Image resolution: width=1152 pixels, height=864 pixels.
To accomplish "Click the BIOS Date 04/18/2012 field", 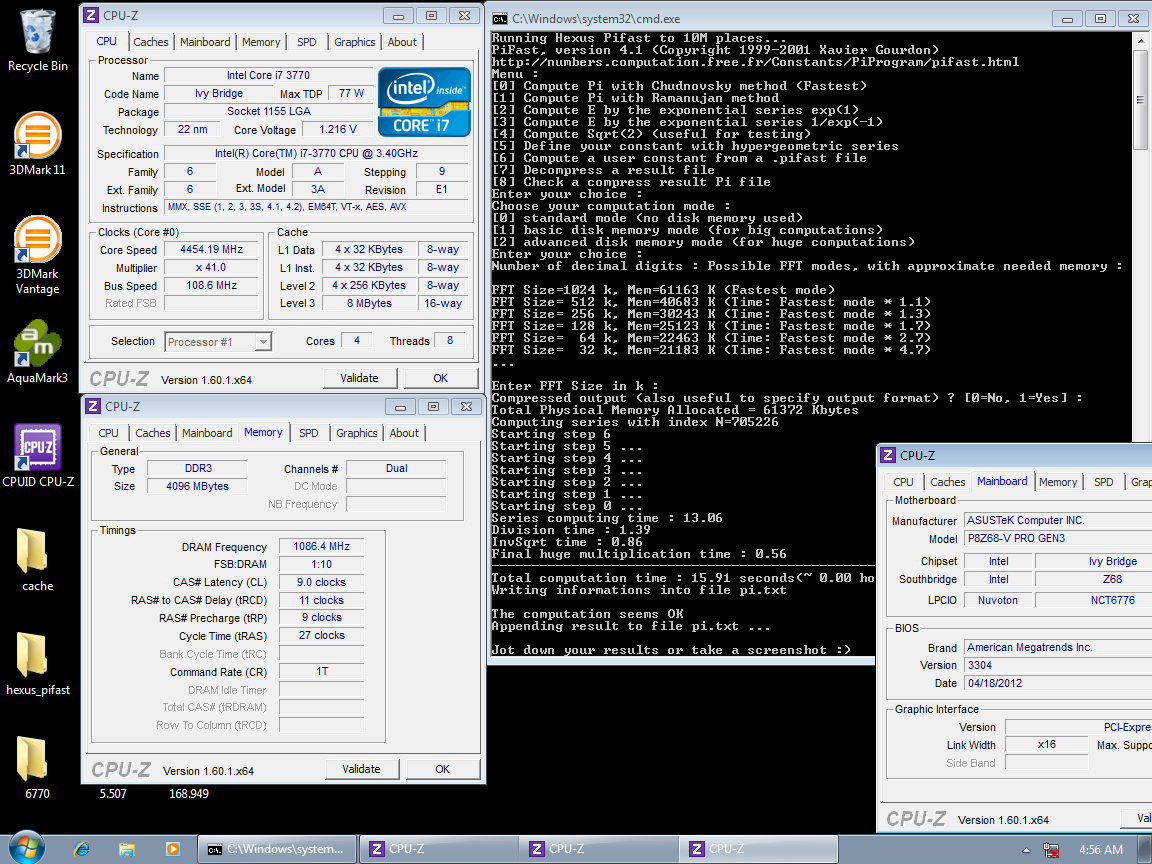I will click(x=1058, y=683).
